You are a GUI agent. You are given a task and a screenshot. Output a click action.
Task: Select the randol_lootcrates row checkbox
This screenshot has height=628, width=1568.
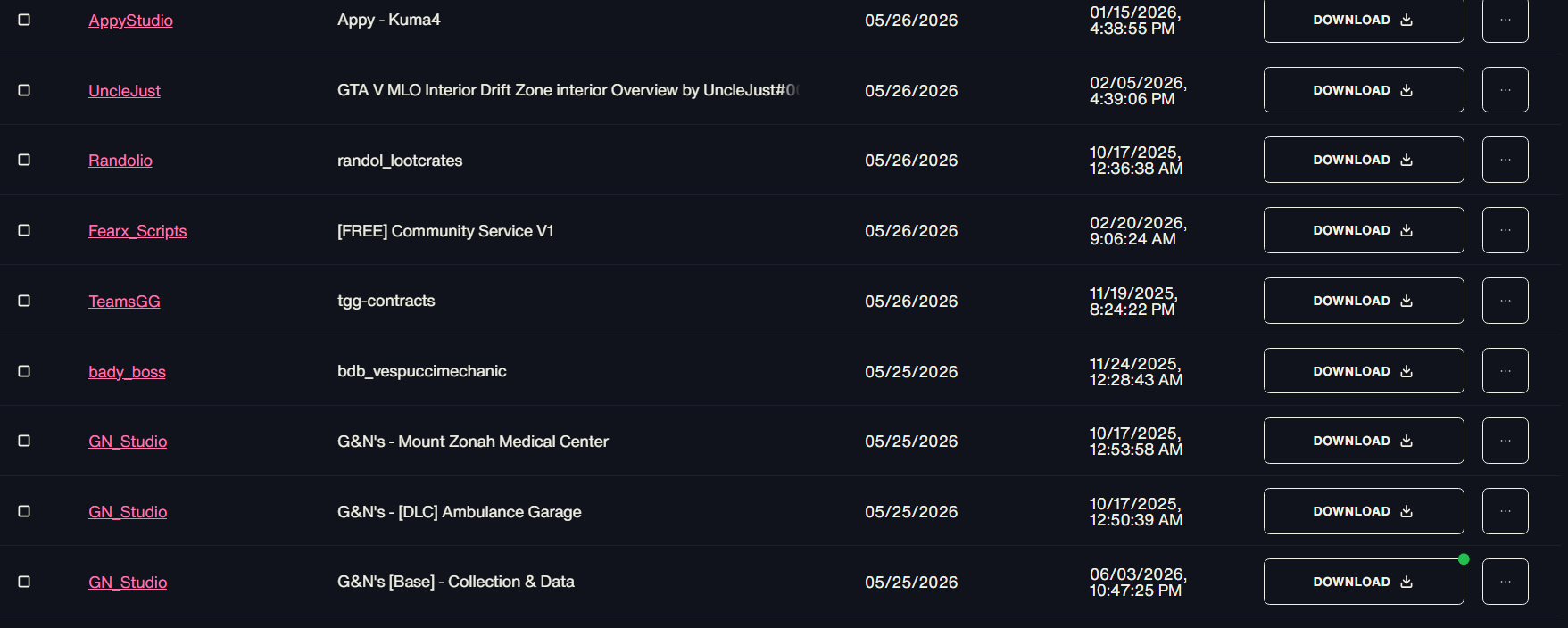[x=24, y=160]
